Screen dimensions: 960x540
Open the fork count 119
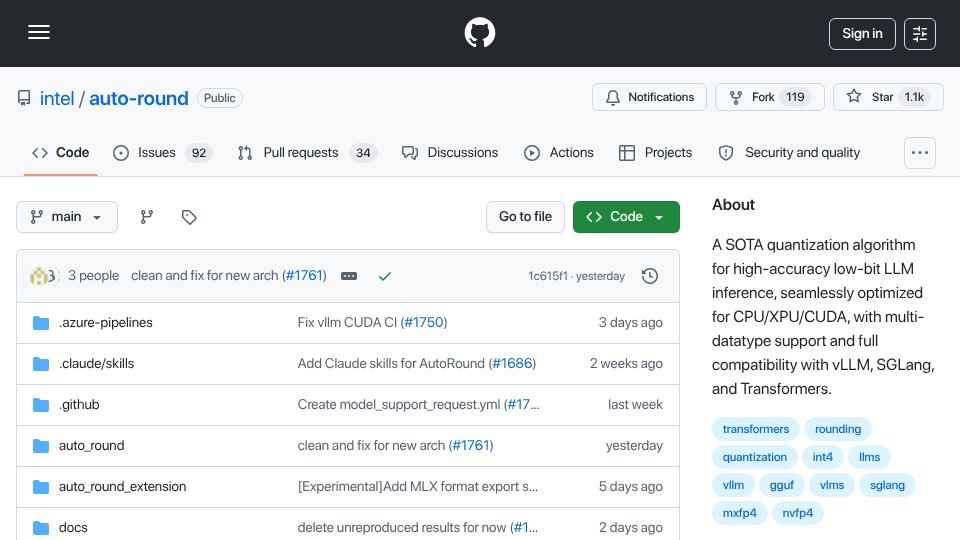[795, 97]
